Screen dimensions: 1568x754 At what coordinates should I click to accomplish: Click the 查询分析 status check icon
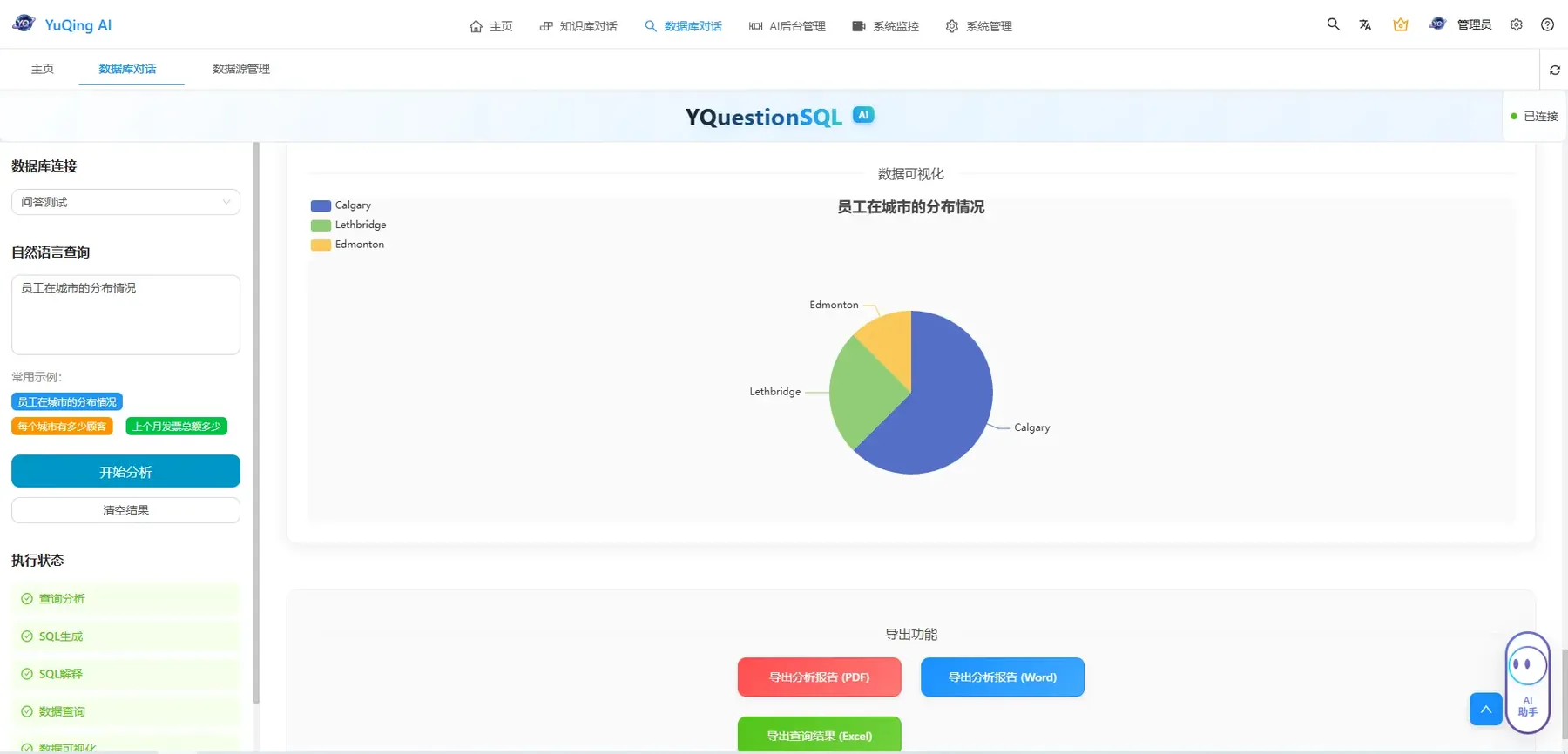[x=27, y=599]
